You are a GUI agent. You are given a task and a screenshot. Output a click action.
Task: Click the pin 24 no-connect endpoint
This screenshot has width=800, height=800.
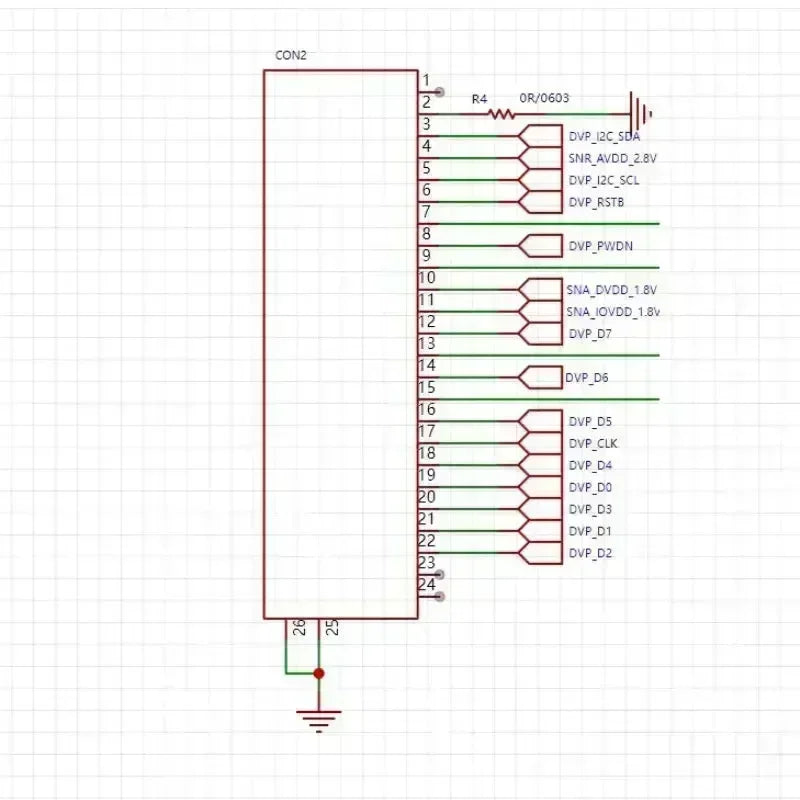(439, 597)
